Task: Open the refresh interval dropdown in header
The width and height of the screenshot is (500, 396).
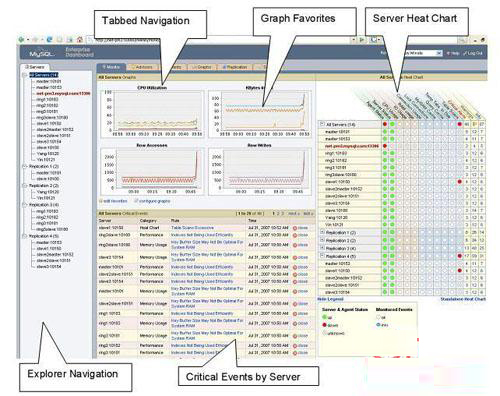Action: (439, 53)
